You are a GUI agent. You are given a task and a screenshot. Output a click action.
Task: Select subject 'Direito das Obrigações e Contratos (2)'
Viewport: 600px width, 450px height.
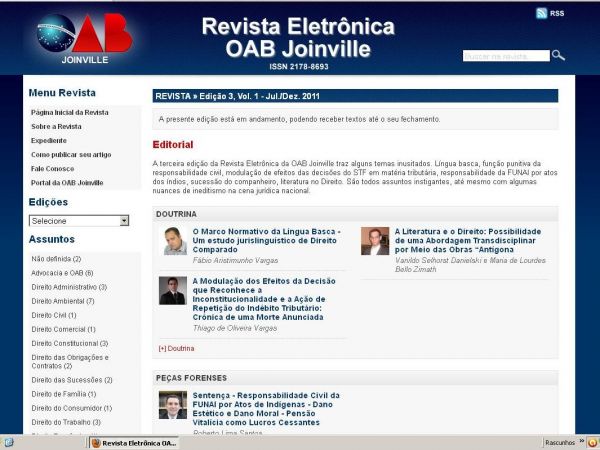pyautogui.click(x=70, y=362)
